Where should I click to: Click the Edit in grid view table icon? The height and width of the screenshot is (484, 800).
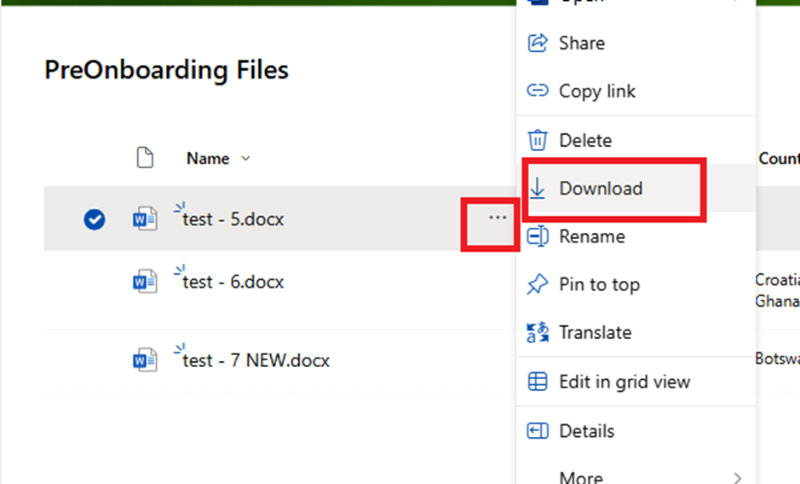[537, 381]
